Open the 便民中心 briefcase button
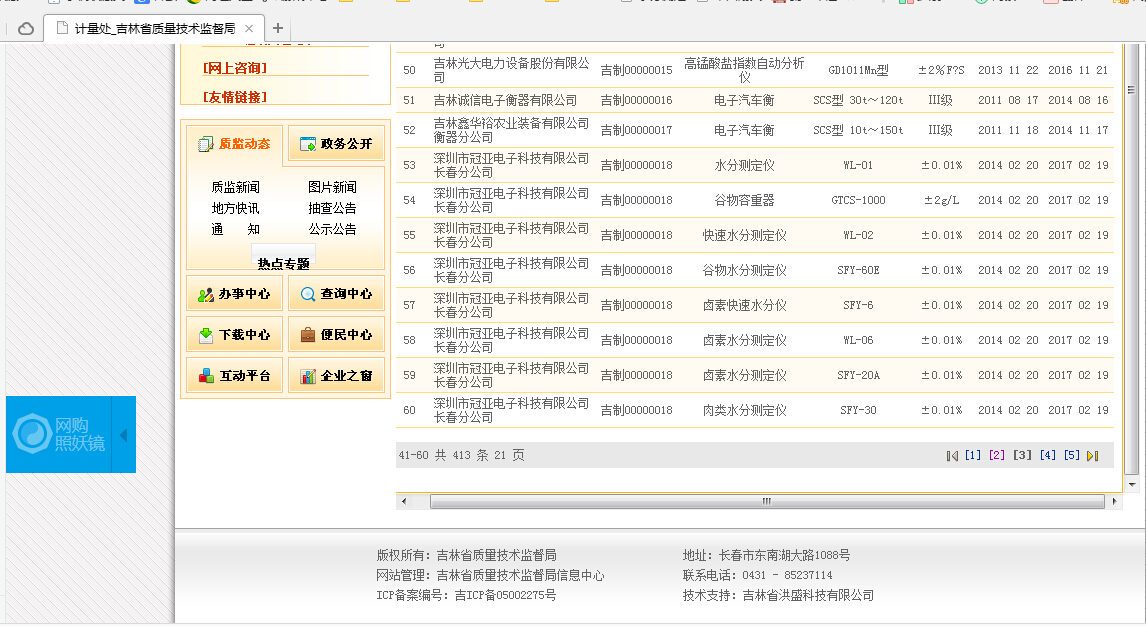The image size is (1146, 626). [336, 335]
